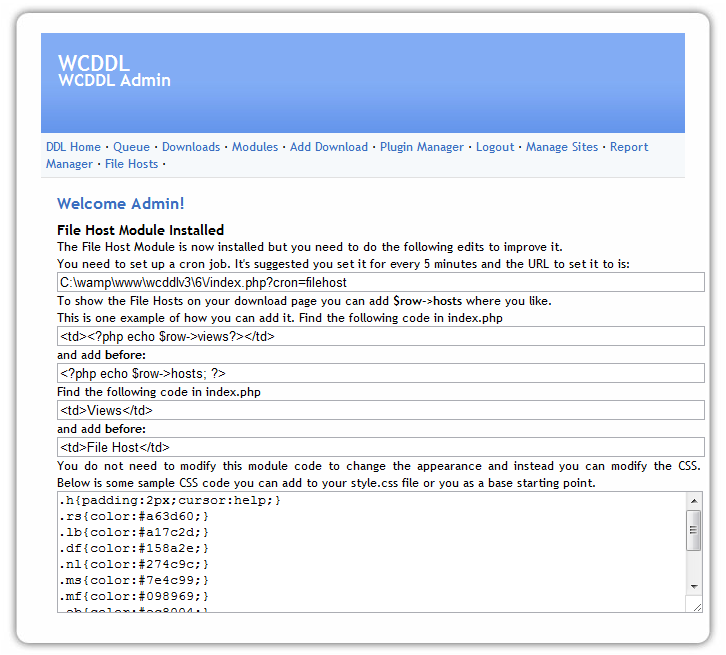Open the DDL Home link
Viewport: 726px width, 655px height.
[x=73, y=147]
